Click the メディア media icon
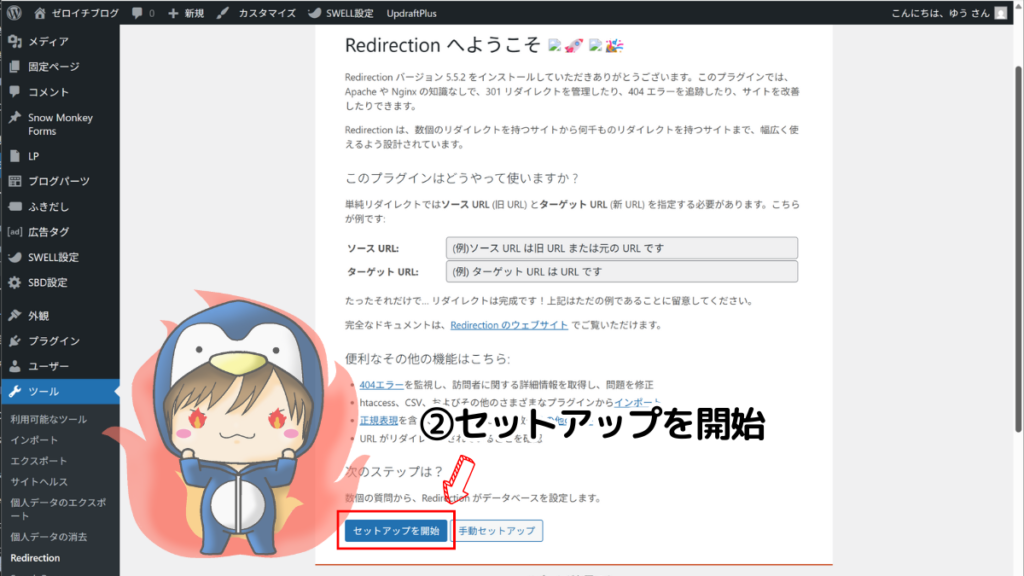The image size is (1024, 576). [x=15, y=41]
